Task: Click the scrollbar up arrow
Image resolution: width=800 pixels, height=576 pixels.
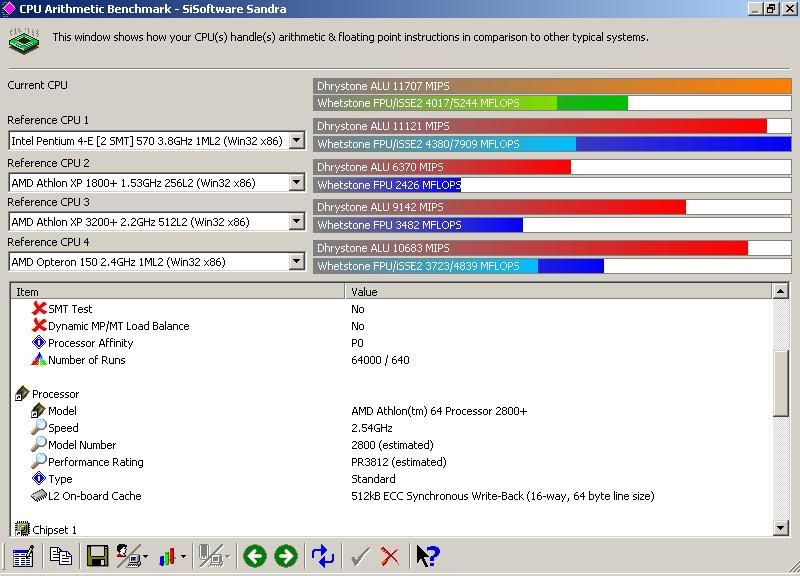Action: (781, 291)
